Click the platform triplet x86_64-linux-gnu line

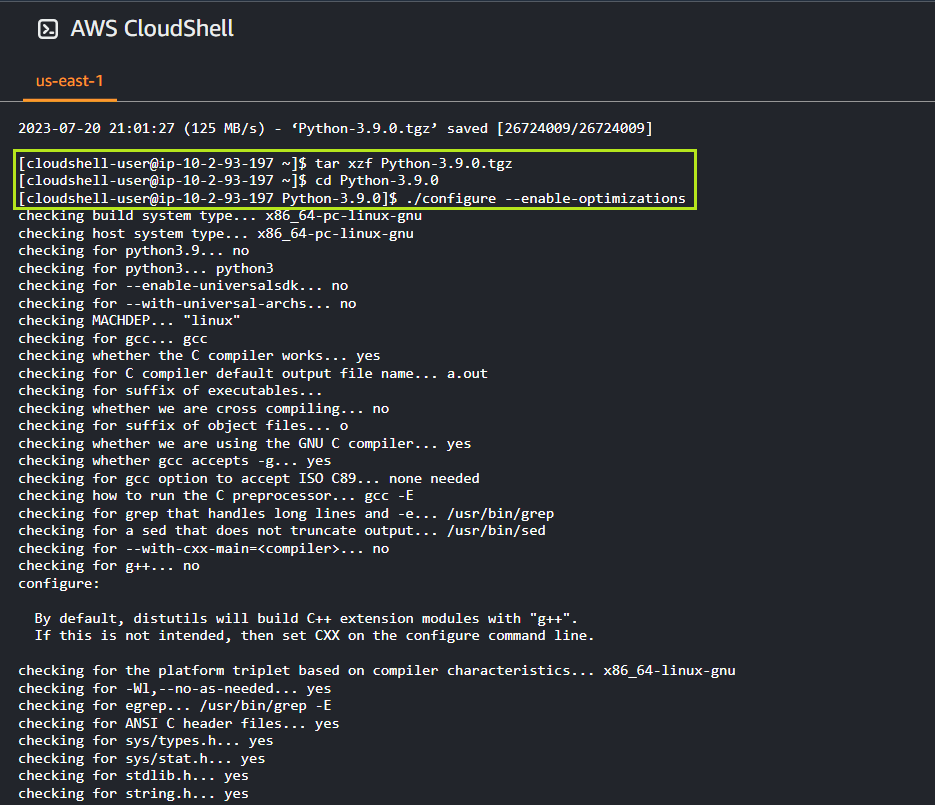(376, 670)
